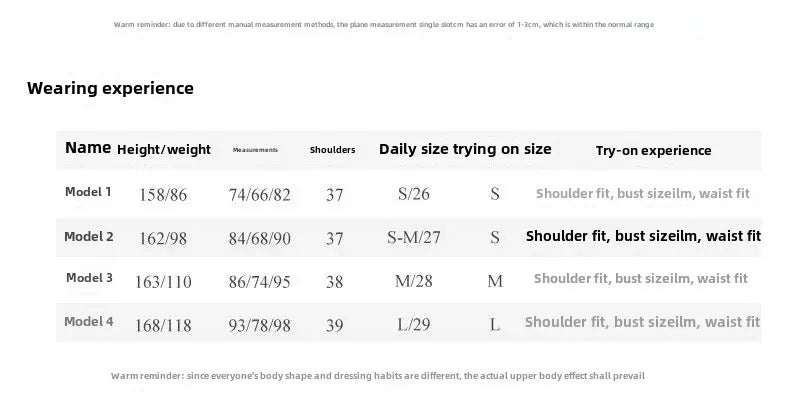Click the top warm reminder about measurement error
The height and width of the screenshot is (410, 790).
coord(384,24)
